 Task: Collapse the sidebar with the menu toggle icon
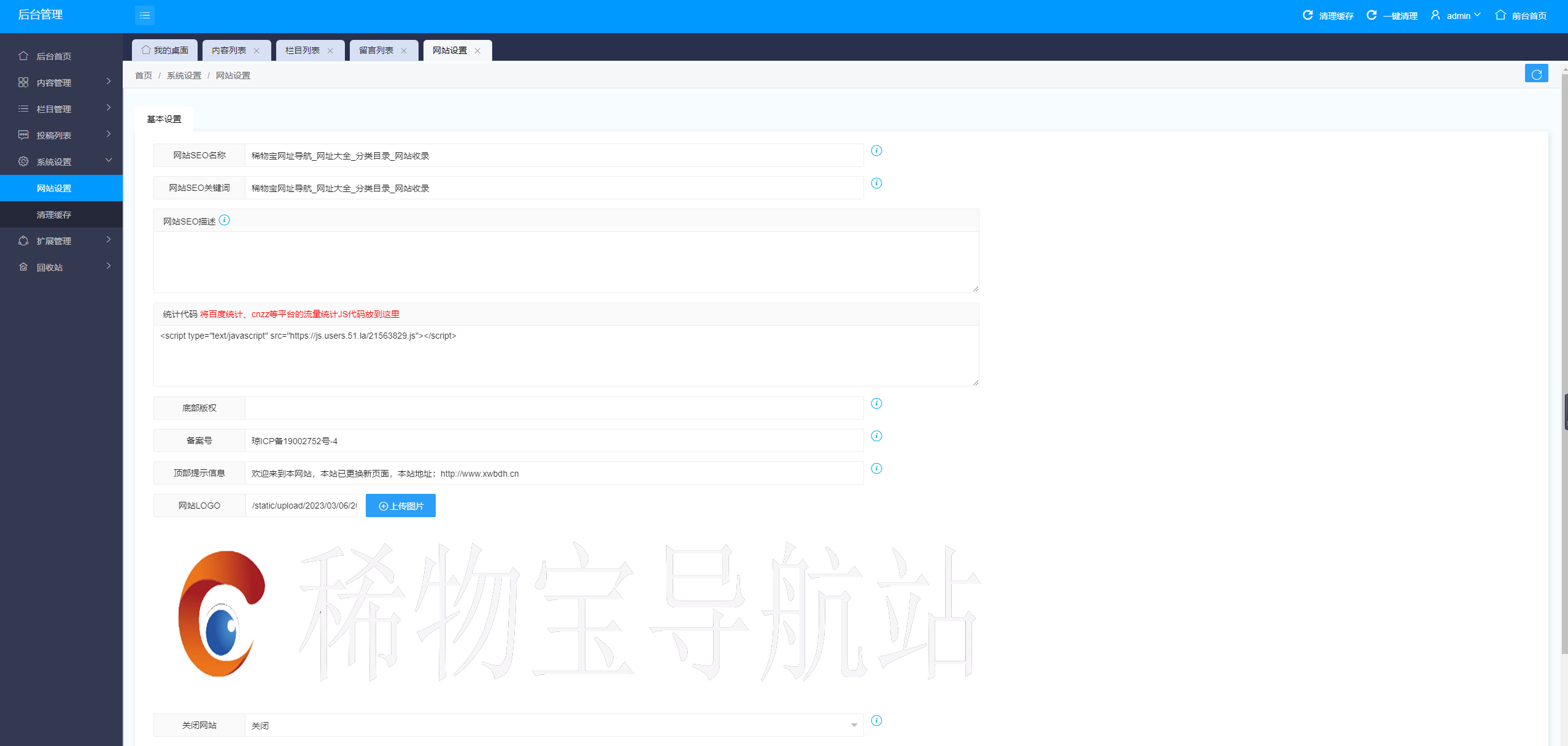[x=145, y=15]
